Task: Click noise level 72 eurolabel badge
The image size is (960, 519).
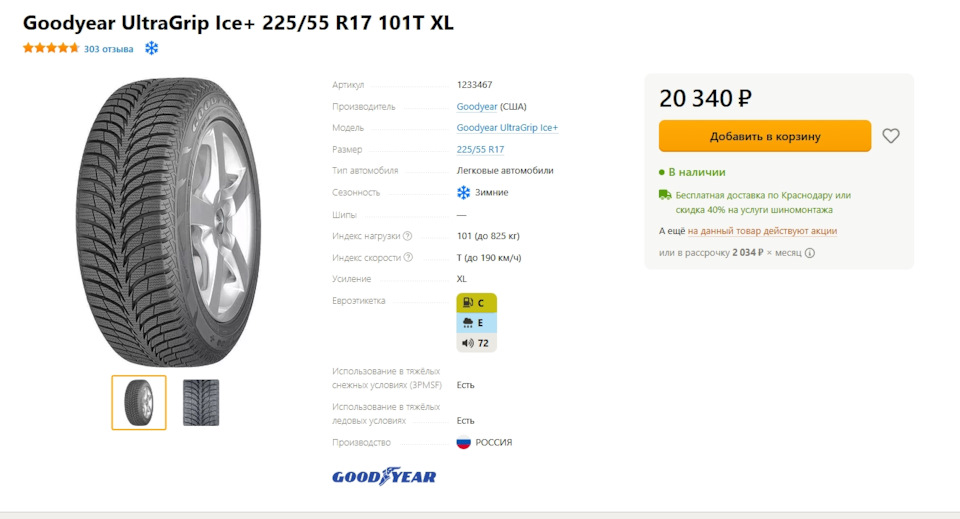Action: click(476, 343)
